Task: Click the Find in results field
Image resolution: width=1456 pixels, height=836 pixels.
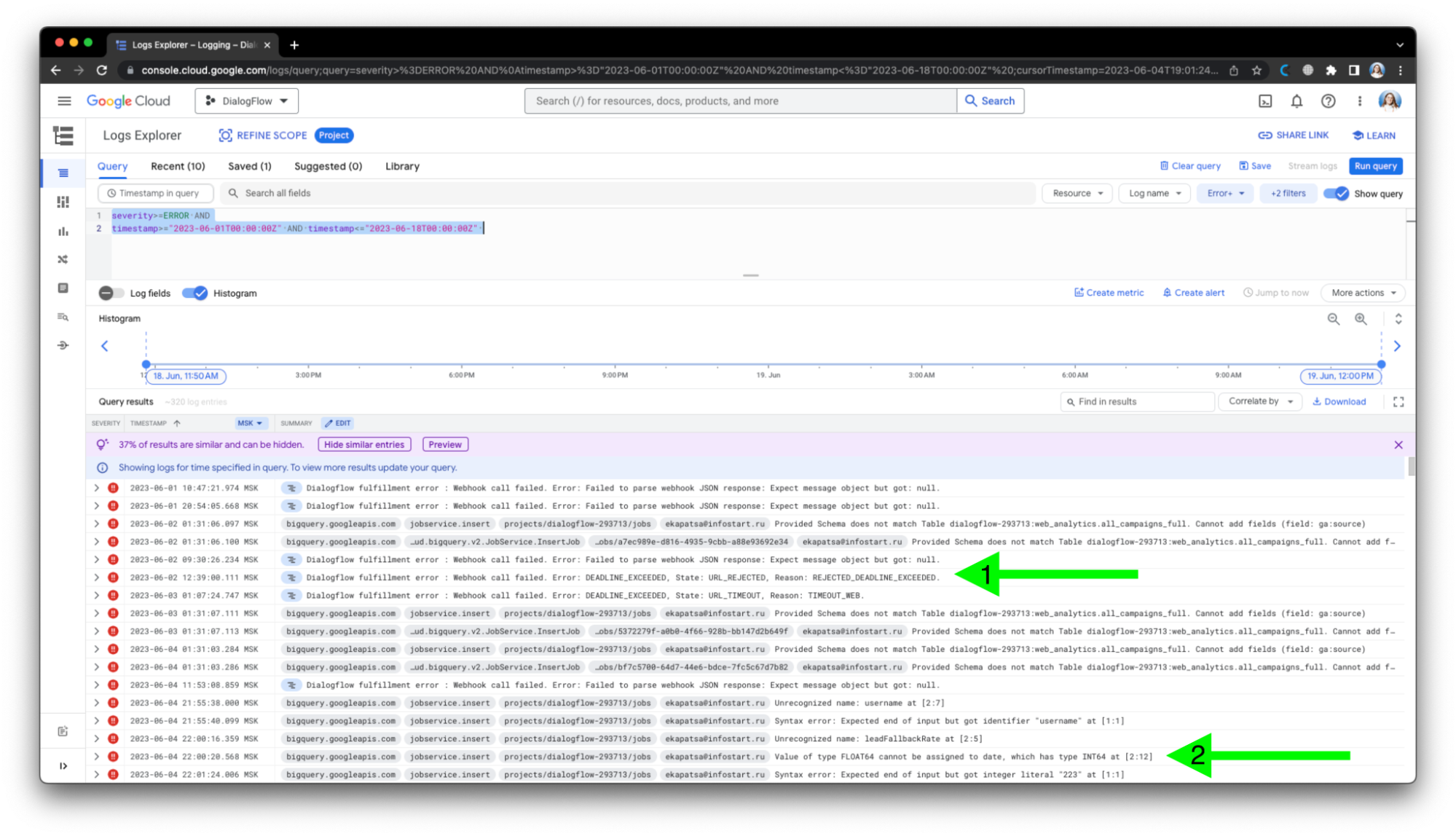Action: [x=1137, y=402]
